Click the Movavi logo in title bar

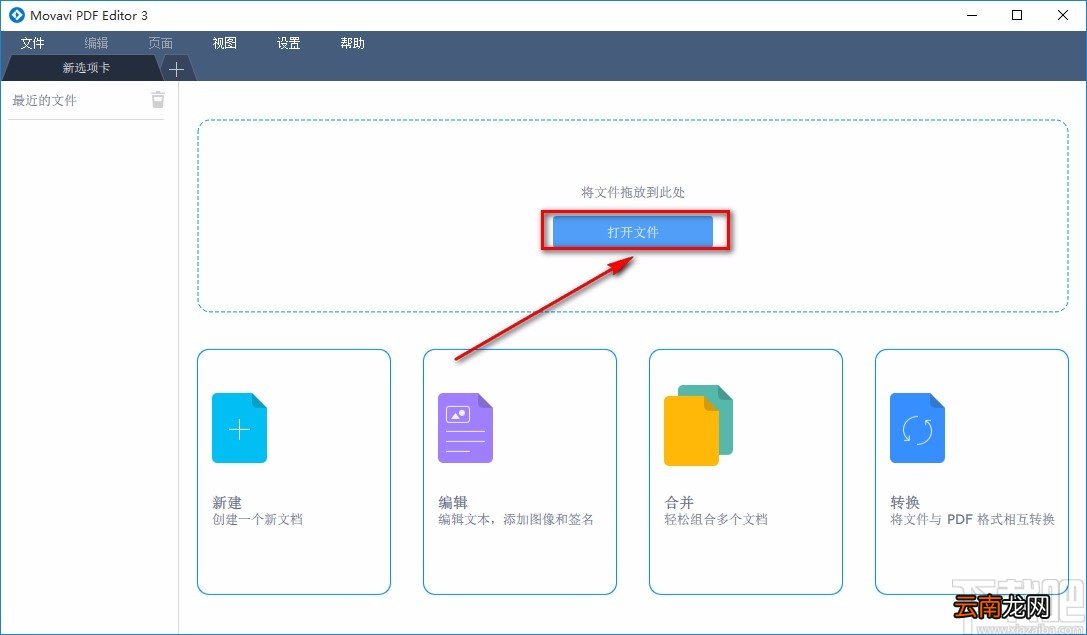pos(17,15)
